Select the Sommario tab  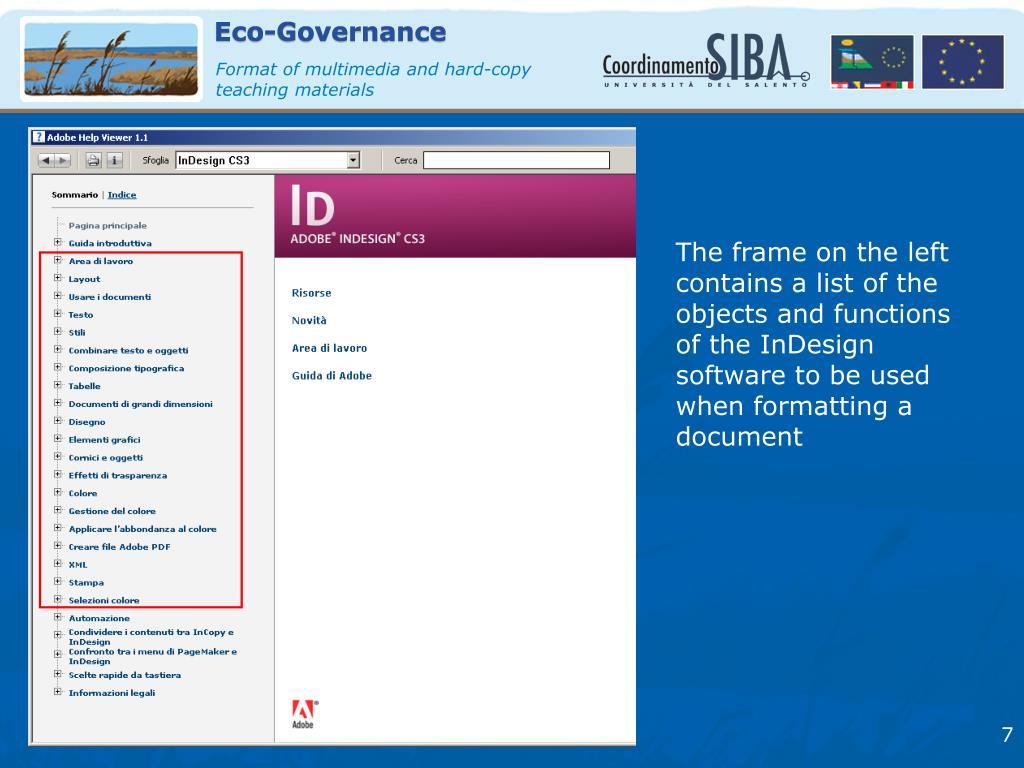click(74, 195)
